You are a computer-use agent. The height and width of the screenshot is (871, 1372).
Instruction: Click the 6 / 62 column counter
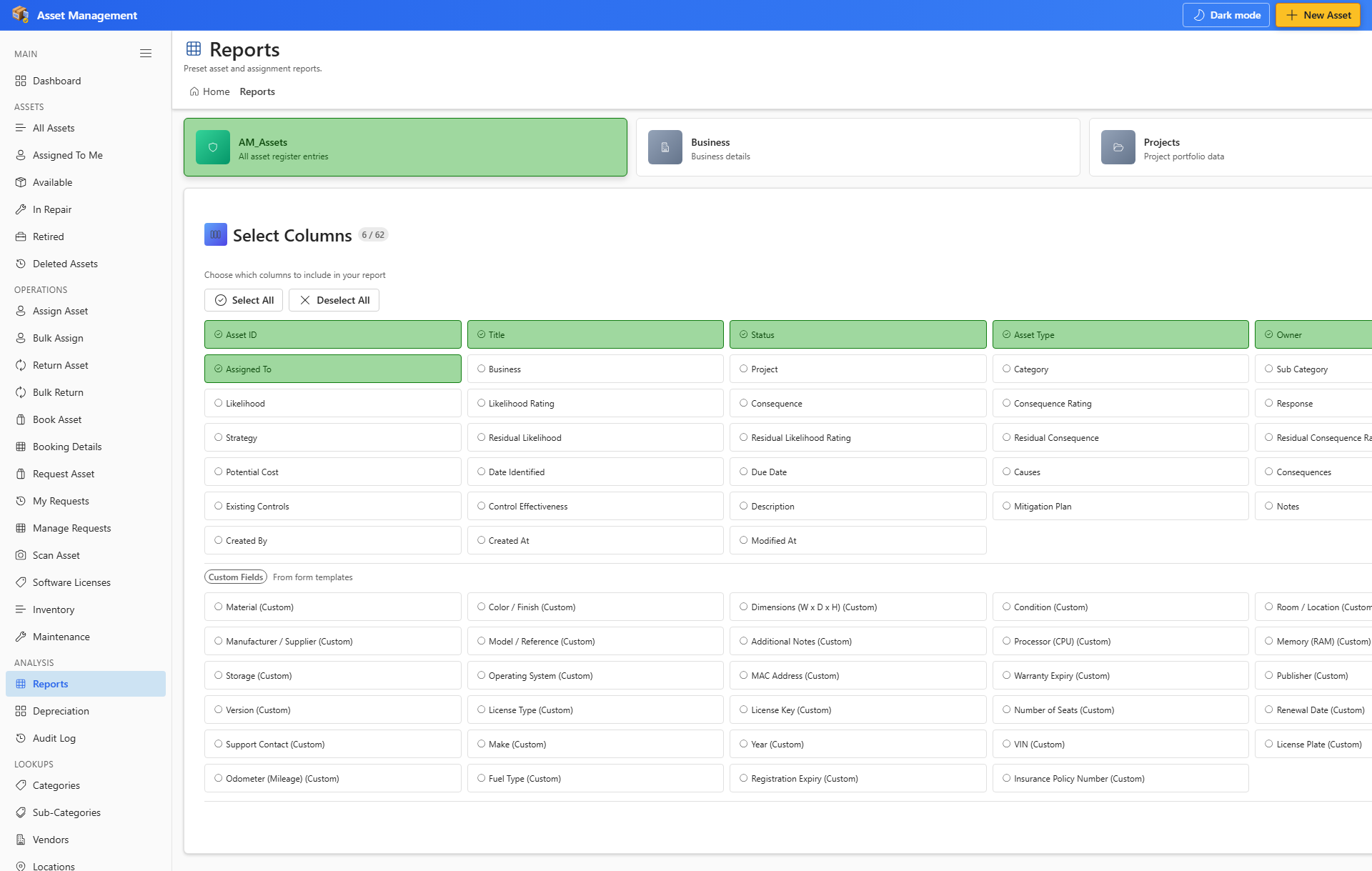pos(373,234)
